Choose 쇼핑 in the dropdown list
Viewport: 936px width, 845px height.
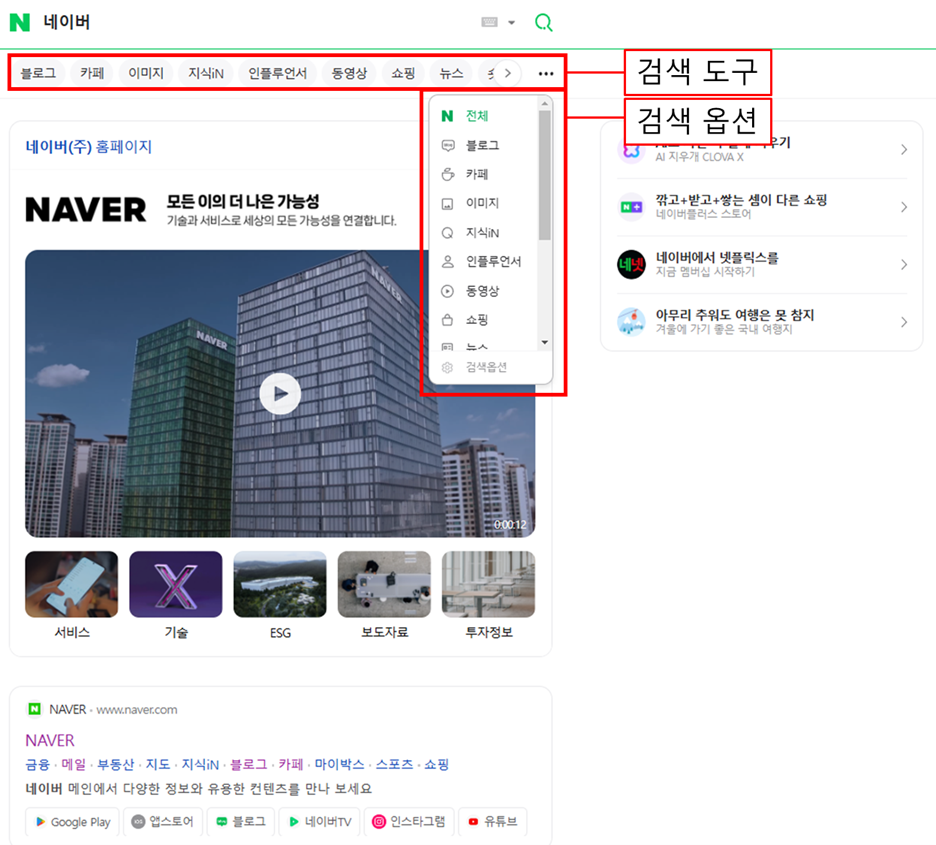[484, 320]
